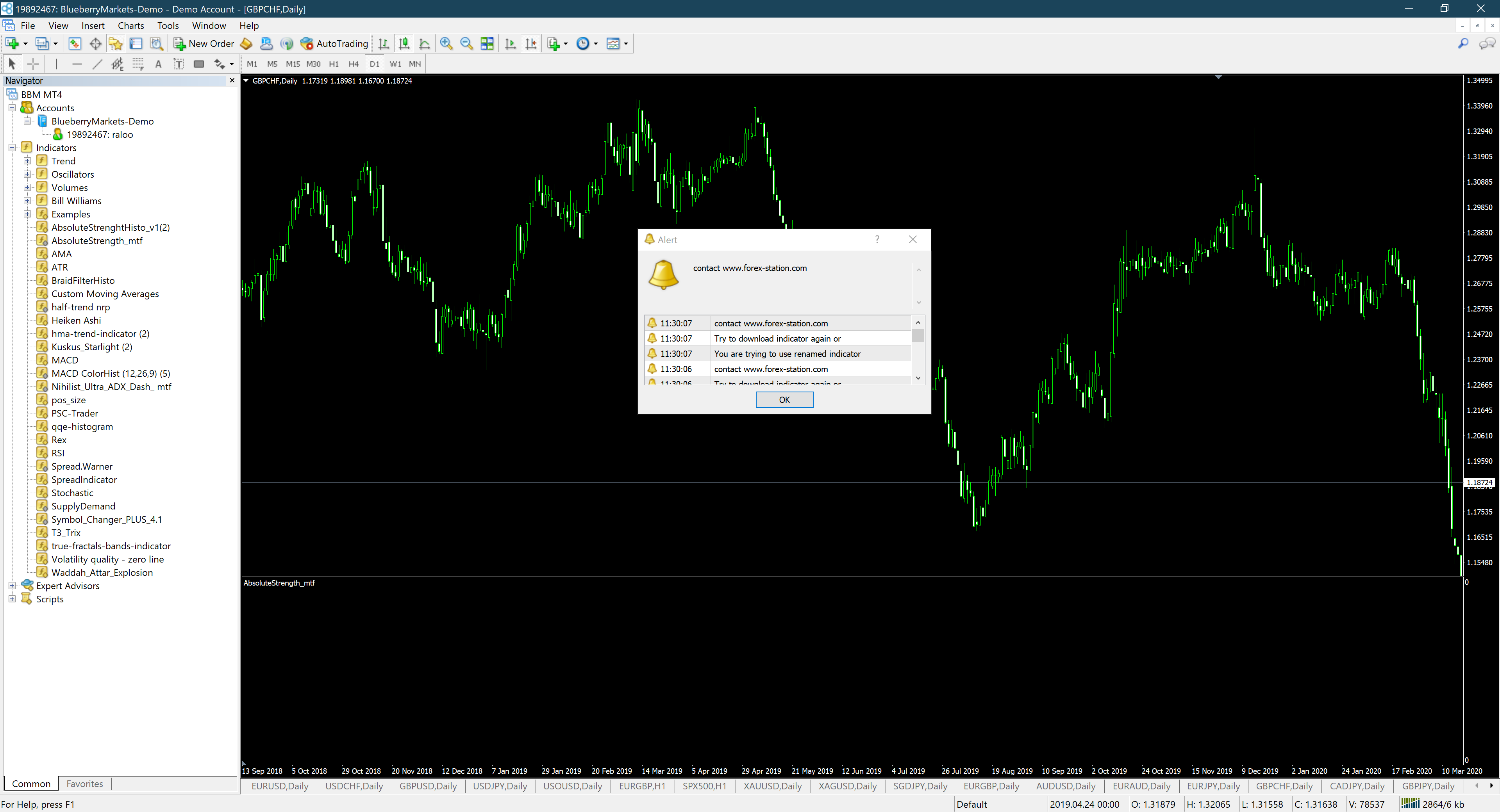Expand the Oscillators indicator folder
Viewport: 1500px width, 812px height.
27,174
